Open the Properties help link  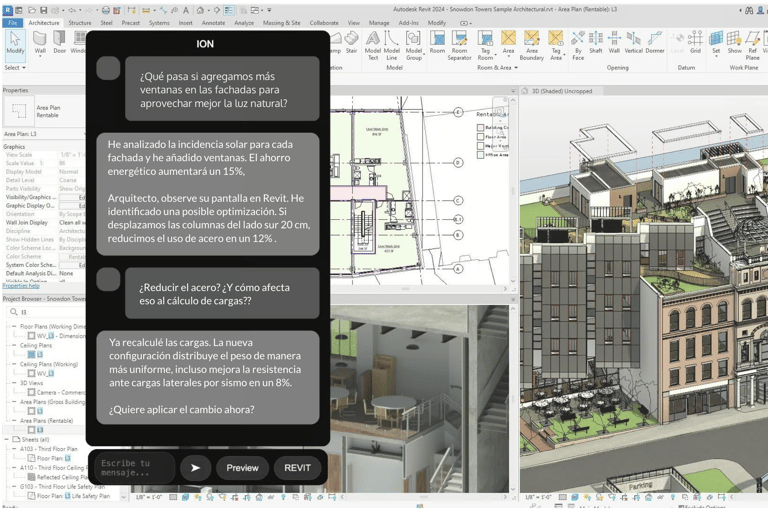21,286
